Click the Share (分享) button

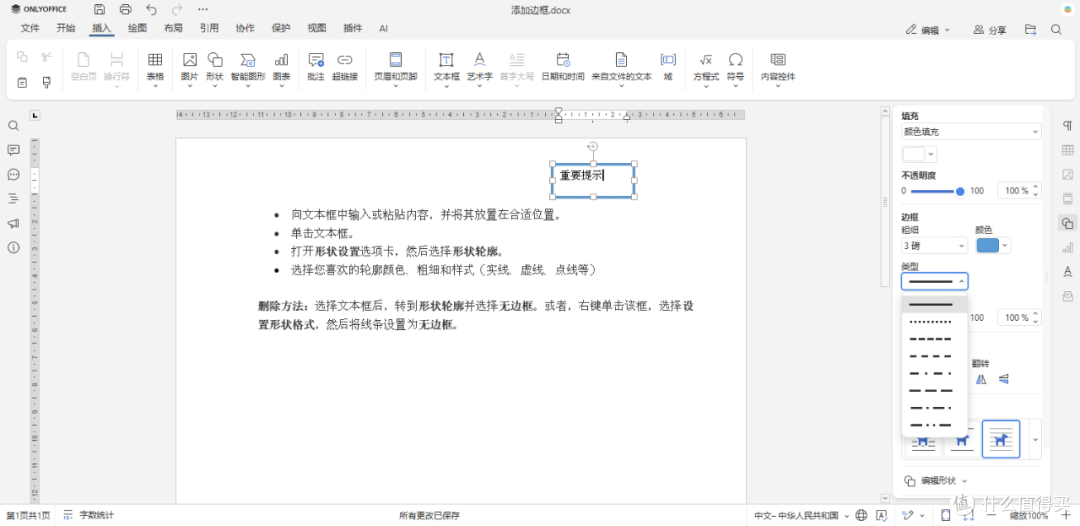click(990, 30)
